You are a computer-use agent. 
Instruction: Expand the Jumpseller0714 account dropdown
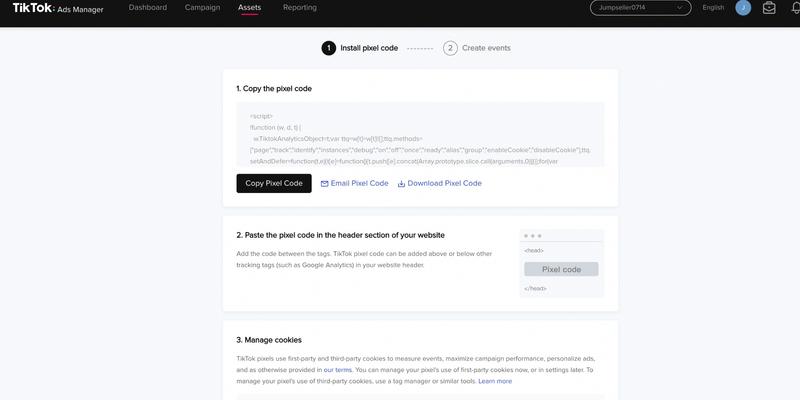pos(640,8)
